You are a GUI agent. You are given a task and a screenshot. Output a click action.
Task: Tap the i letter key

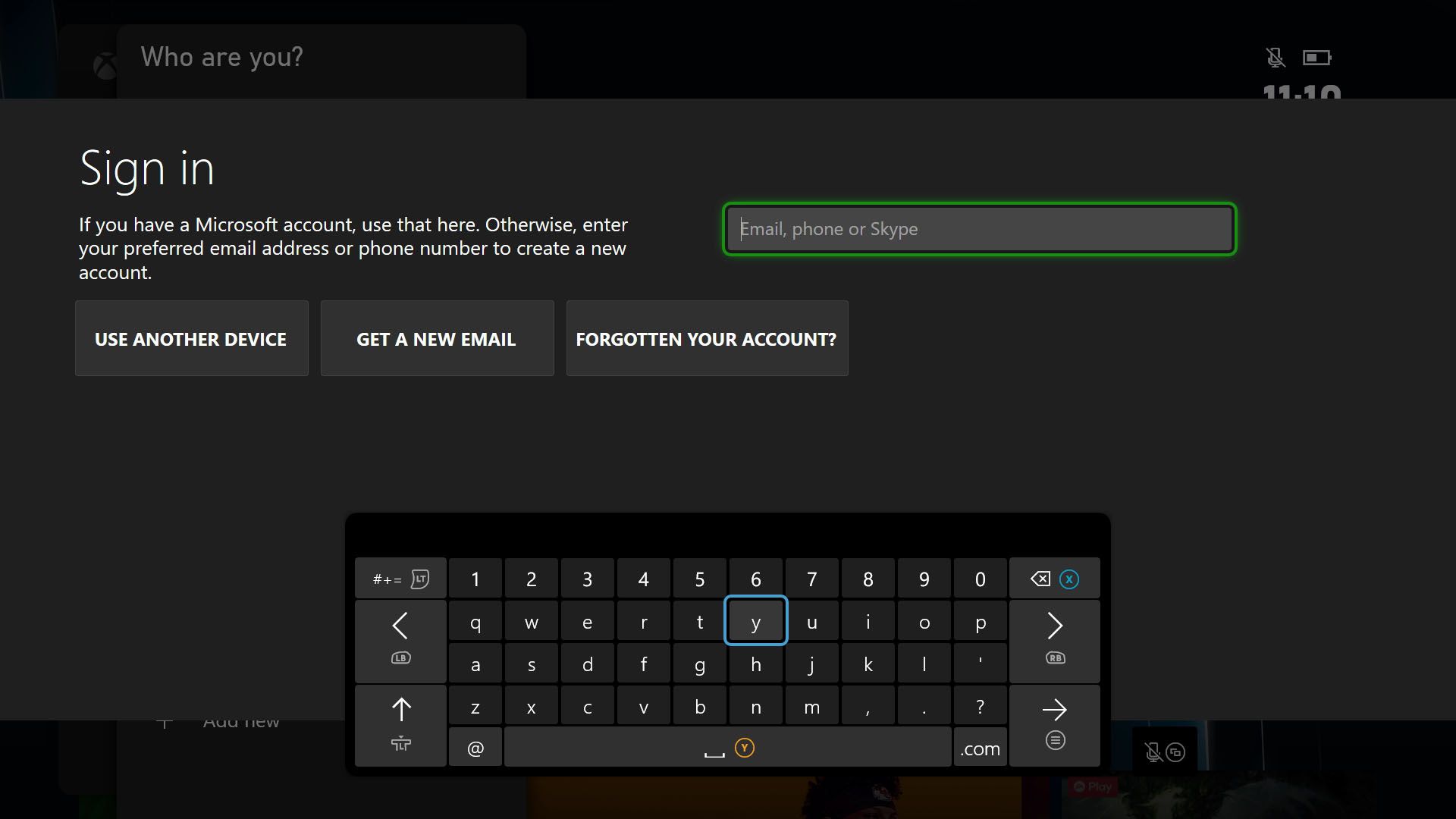pyautogui.click(x=868, y=622)
